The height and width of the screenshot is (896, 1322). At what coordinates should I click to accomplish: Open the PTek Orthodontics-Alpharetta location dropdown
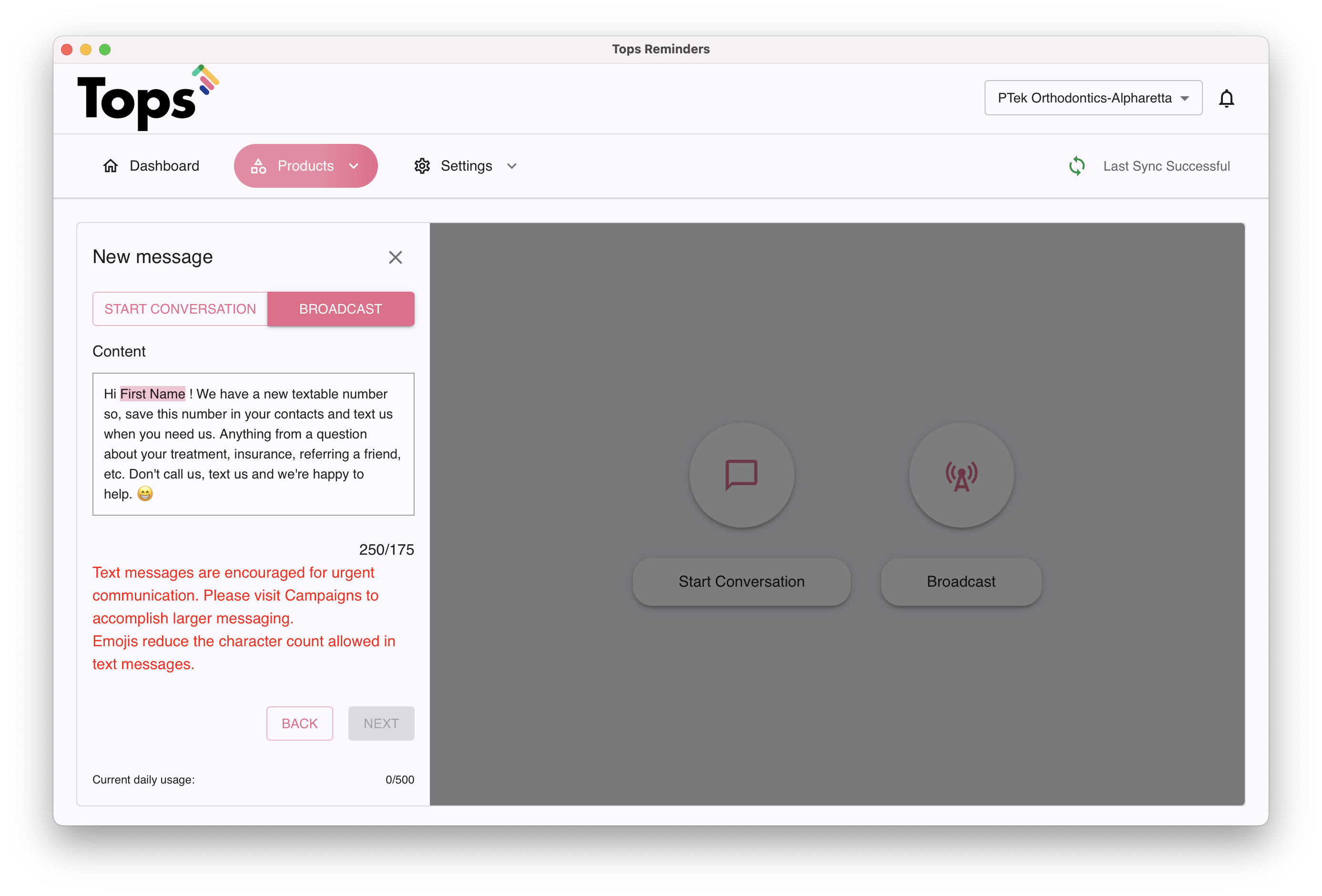[x=1092, y=98]
